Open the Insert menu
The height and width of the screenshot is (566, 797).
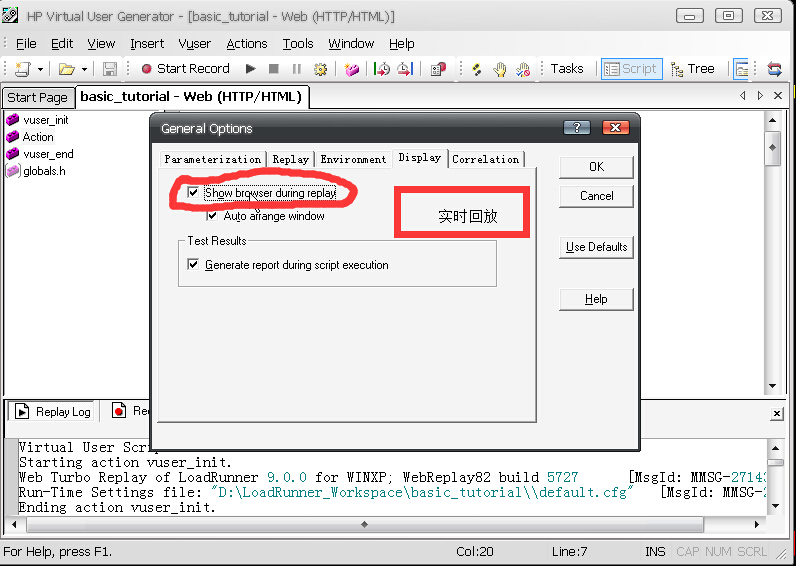point(147,44)
